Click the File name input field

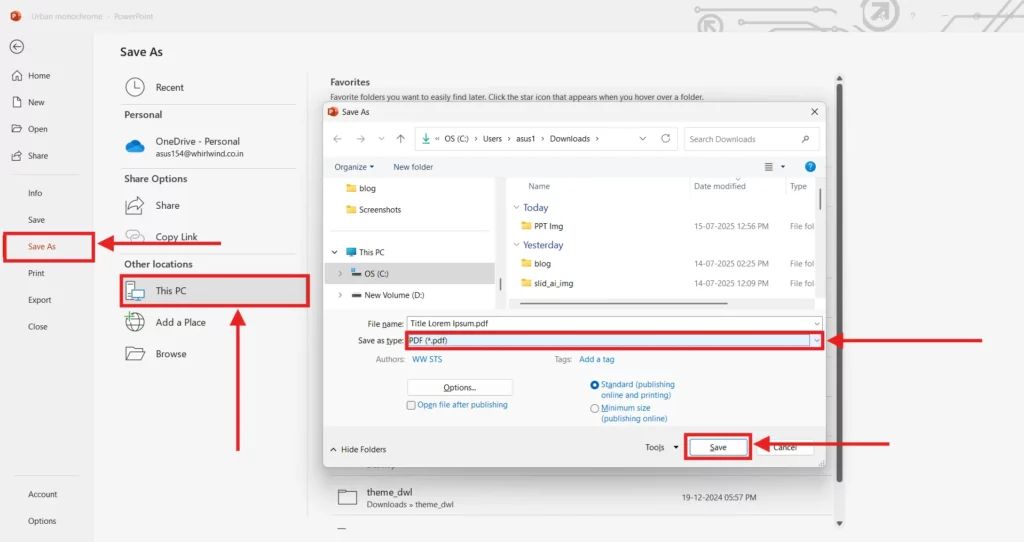[x=610, y=324]
